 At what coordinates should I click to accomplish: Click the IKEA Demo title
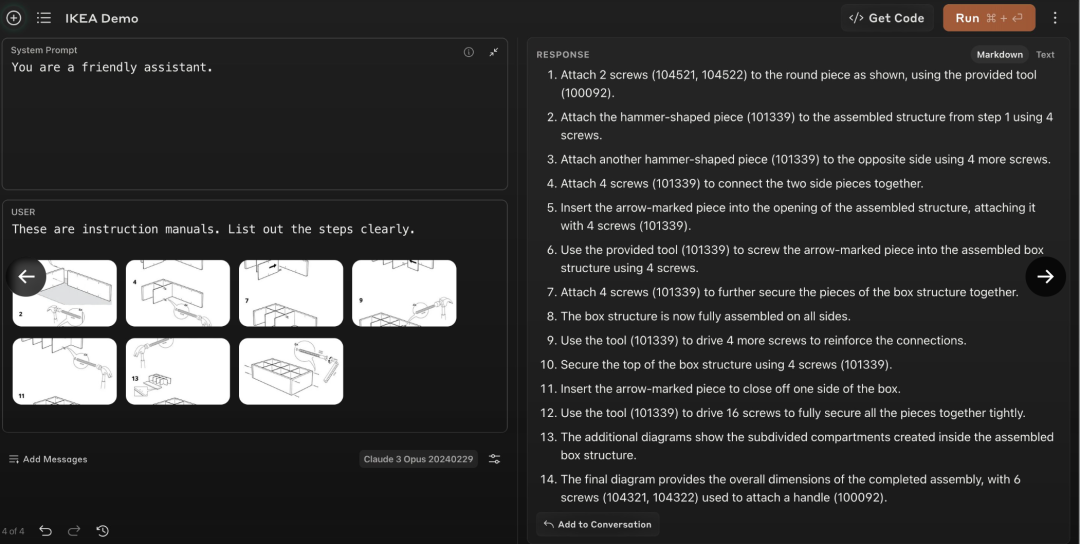(102, 19)
